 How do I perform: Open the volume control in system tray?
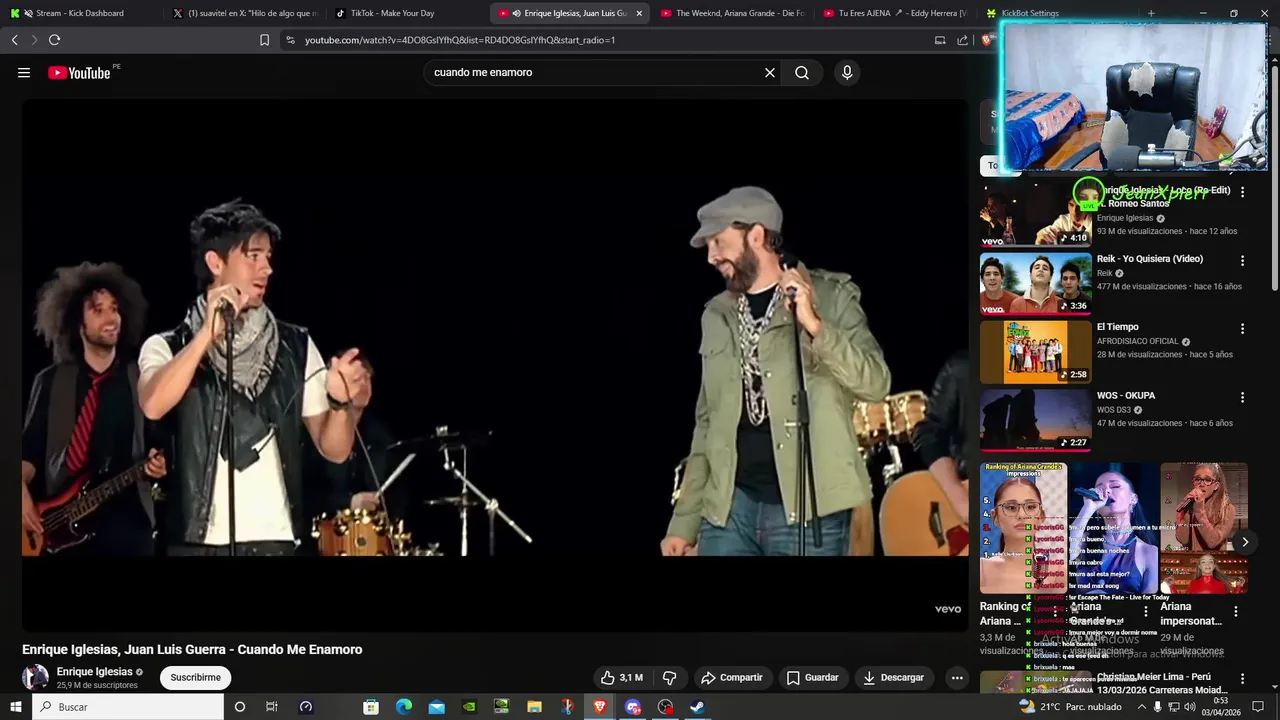(x=1192, y=707)
